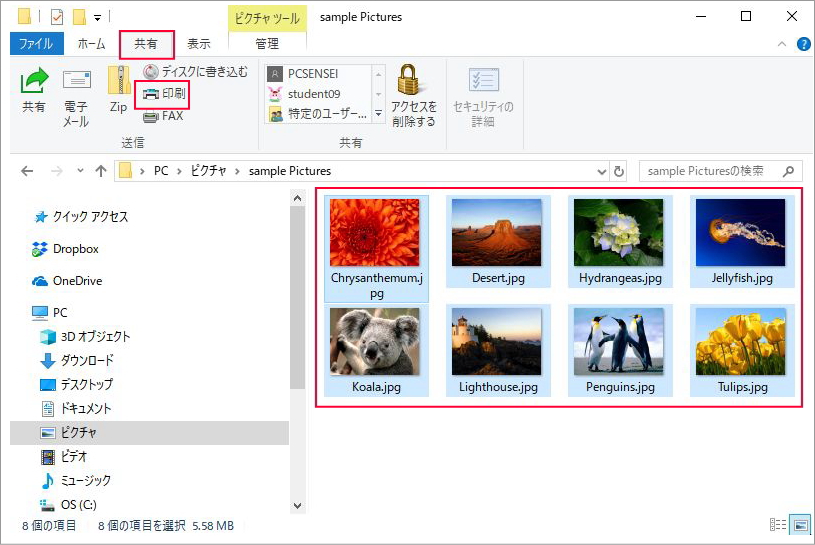This screenshot has width=815, height=545.
Task: Click the Remove access (アクセスを削除する) padlock icon
Action: [408, 80]
